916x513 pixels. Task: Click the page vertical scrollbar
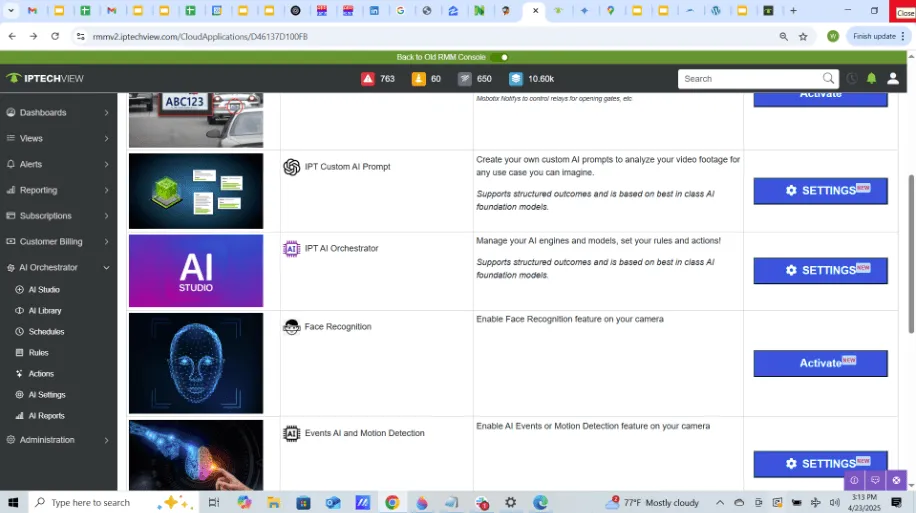coord(911,254)
